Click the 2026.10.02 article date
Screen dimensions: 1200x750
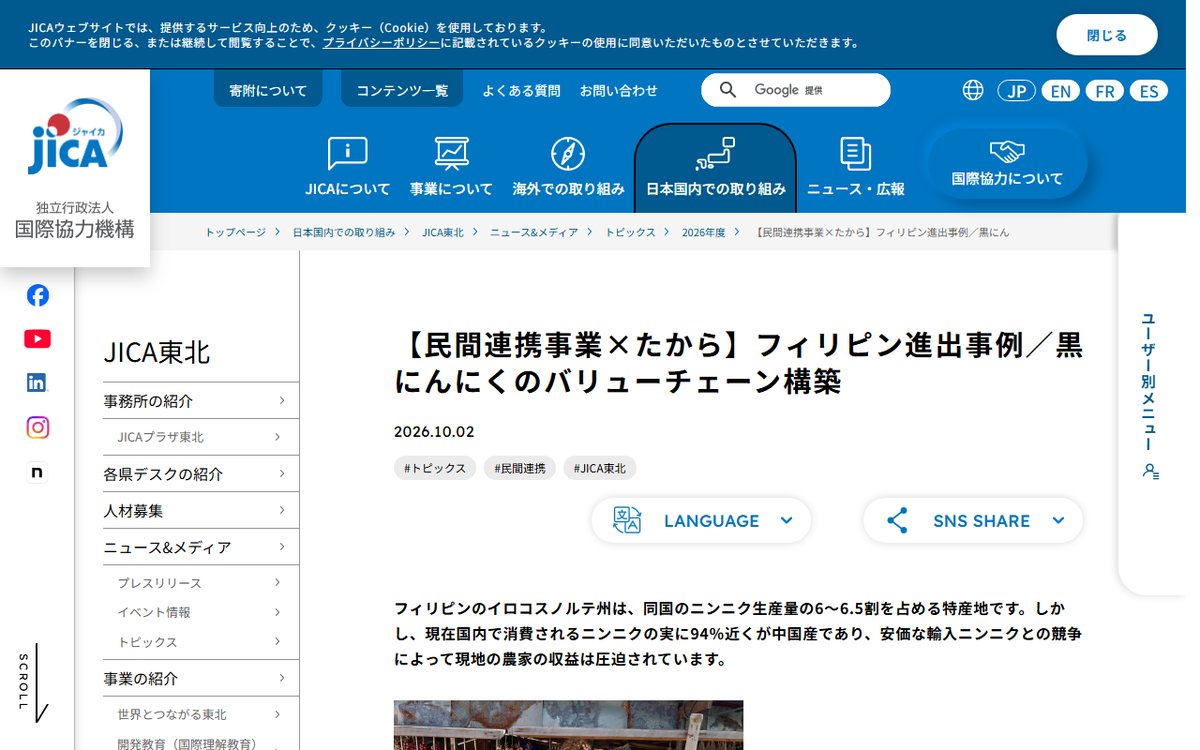pyautogui.click(x=434, y=432)
